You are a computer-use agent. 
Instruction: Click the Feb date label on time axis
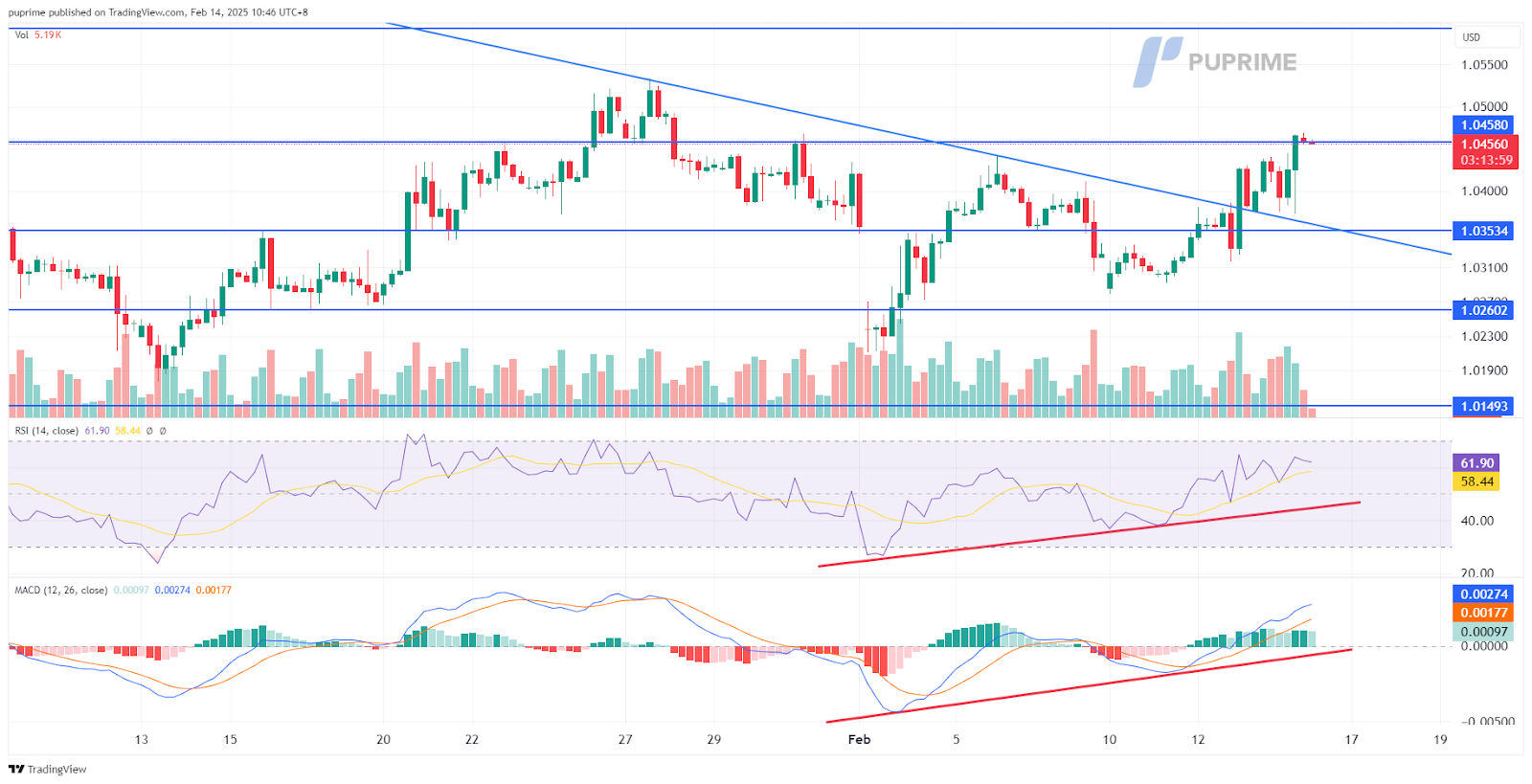pyautogui.click(x=860, y=739)
